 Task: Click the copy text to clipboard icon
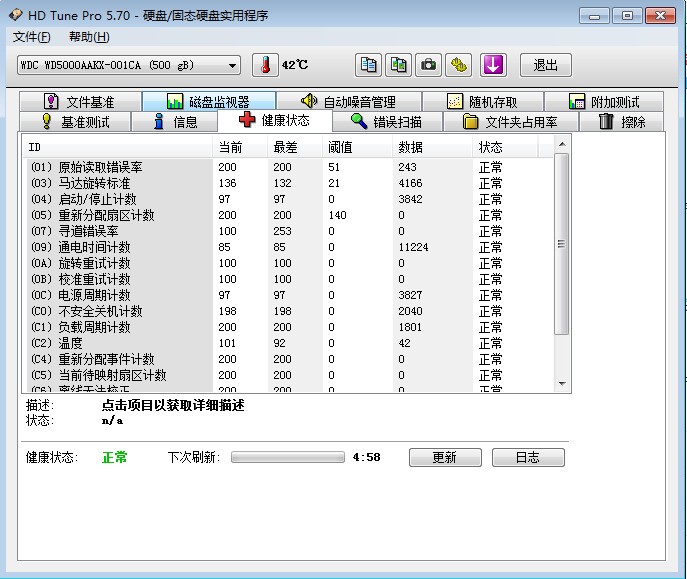click(x=368, y=65)
